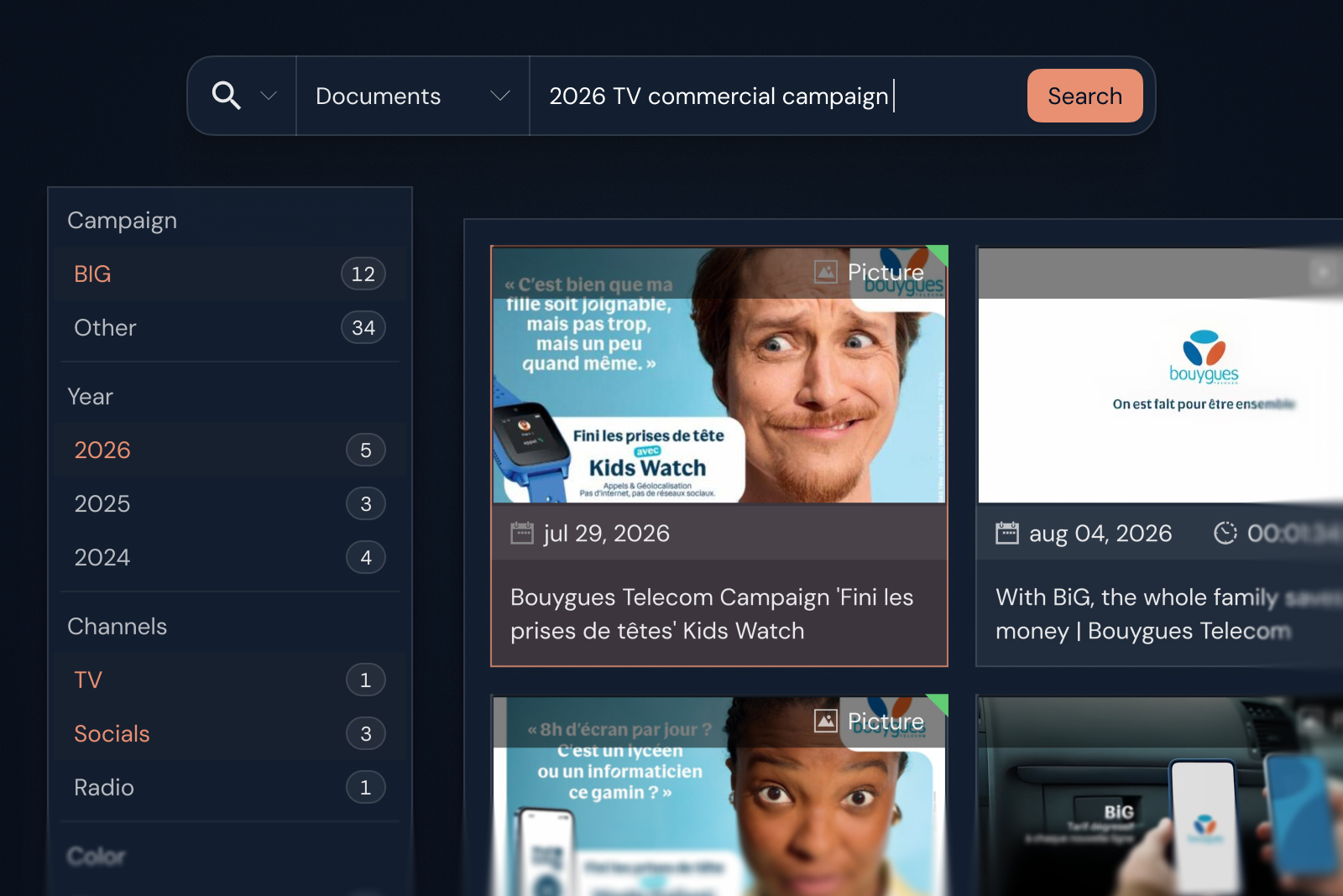
Task: Toggle the Socials channel filter
Action: pyautogui.click(x=228, y=733)
